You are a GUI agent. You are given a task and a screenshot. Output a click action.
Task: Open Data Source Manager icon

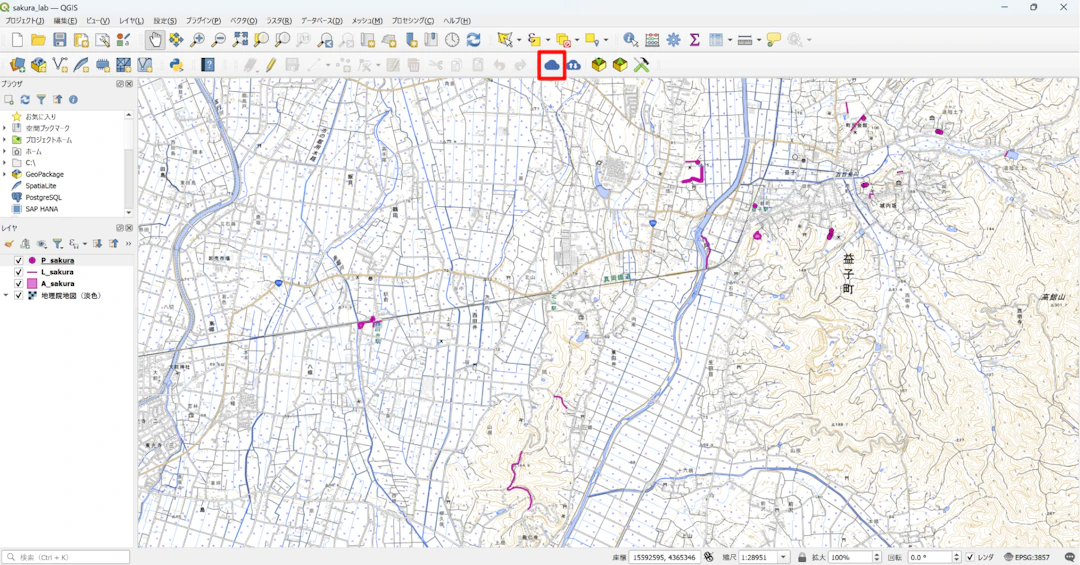(x=17, y=65)
